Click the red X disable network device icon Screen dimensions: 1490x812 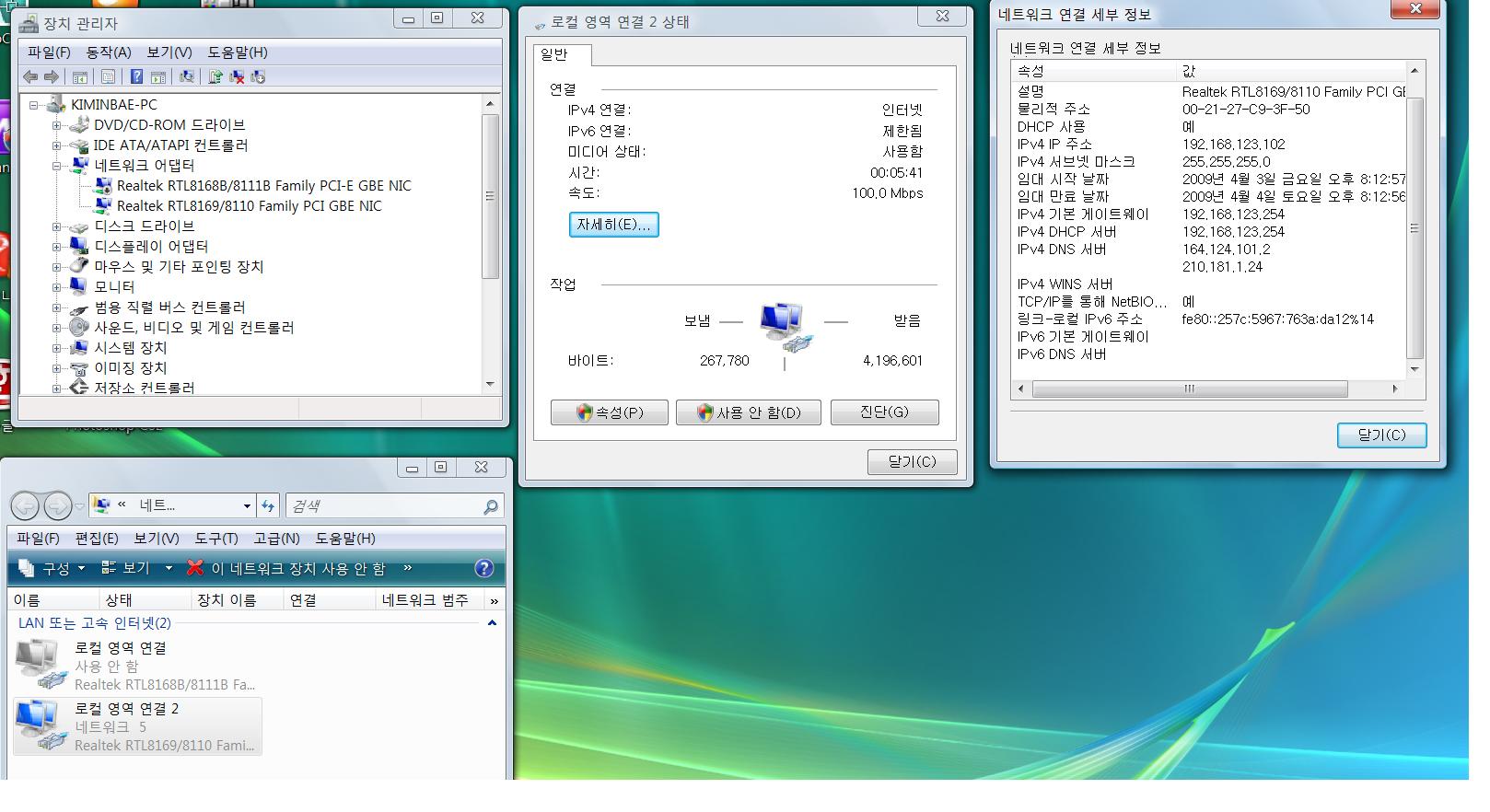pyautogui.click(x=194, y=568)
